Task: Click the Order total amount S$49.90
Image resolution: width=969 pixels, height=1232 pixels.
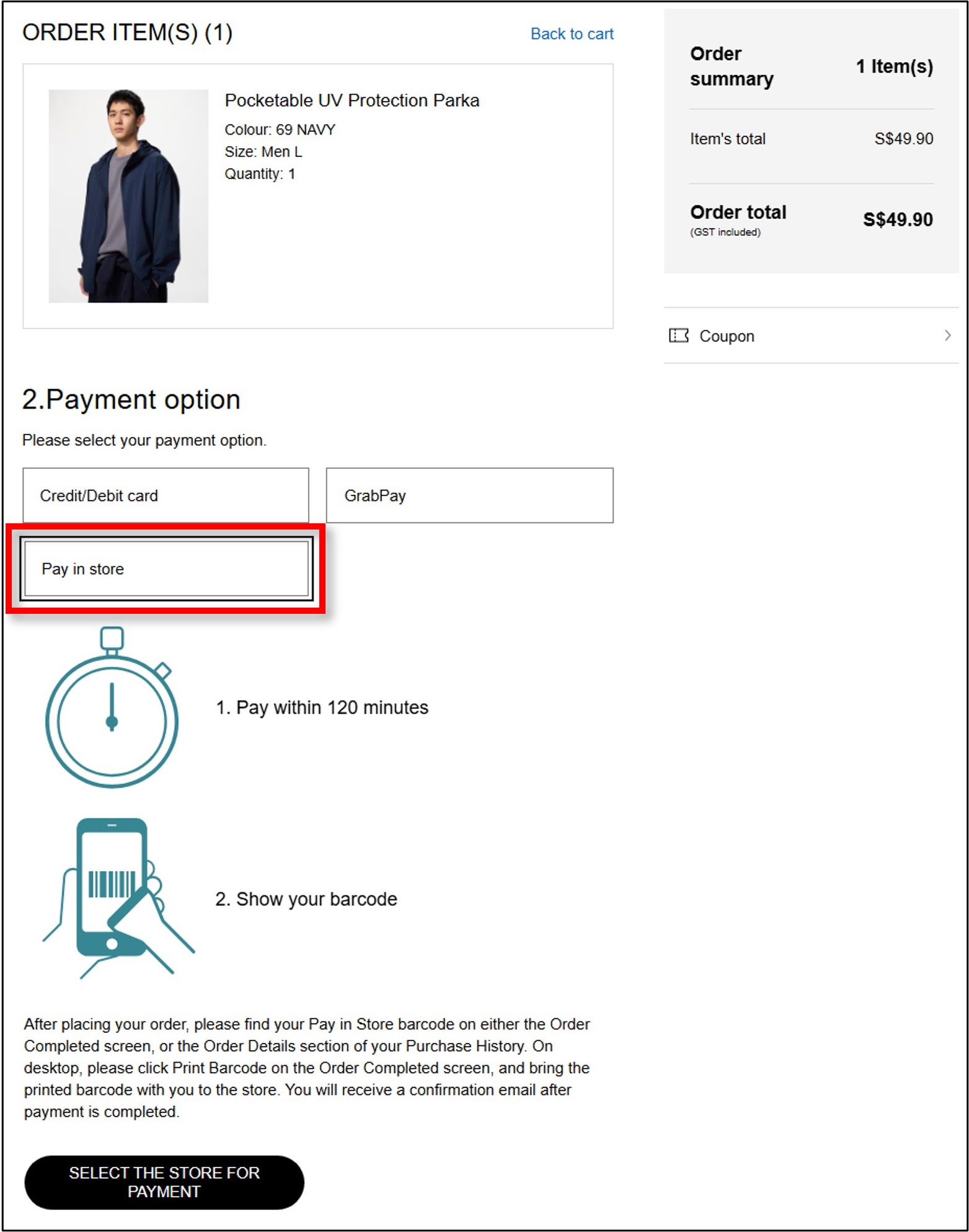Action: point(897,219)
